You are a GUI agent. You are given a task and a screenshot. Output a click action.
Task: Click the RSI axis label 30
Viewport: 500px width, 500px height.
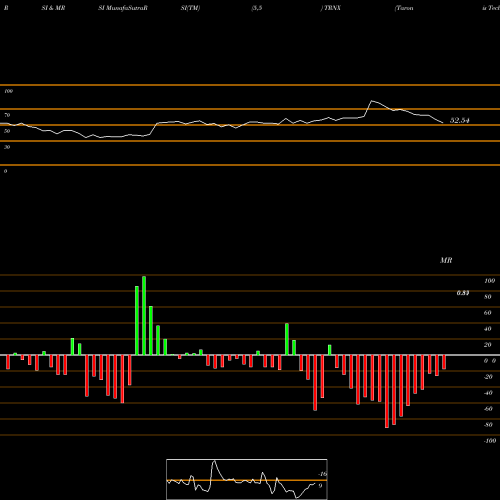tap(7, 147)
